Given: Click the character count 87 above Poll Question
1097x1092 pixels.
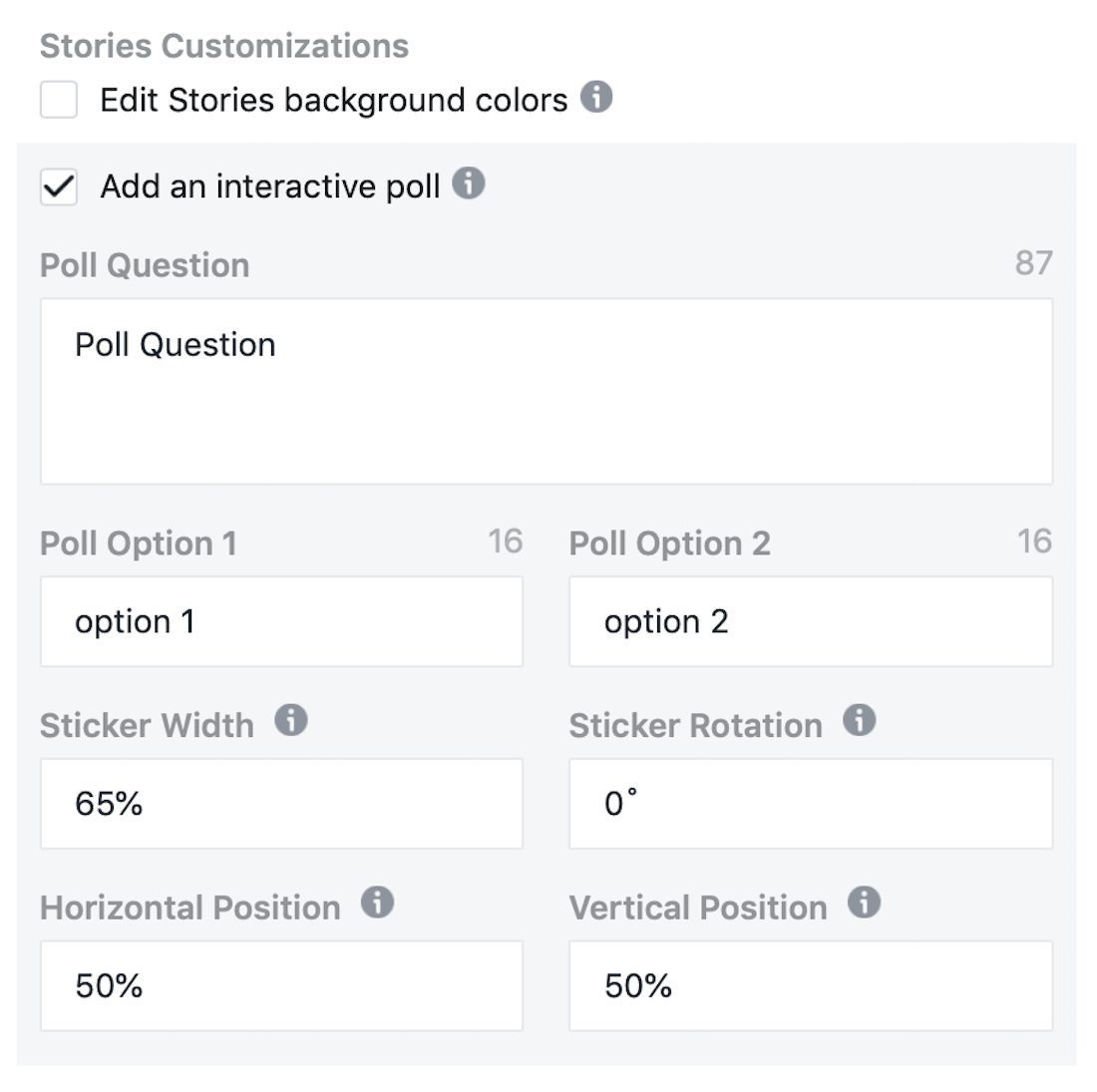Looking at the screenshot, I should (x=1040, y=263).
